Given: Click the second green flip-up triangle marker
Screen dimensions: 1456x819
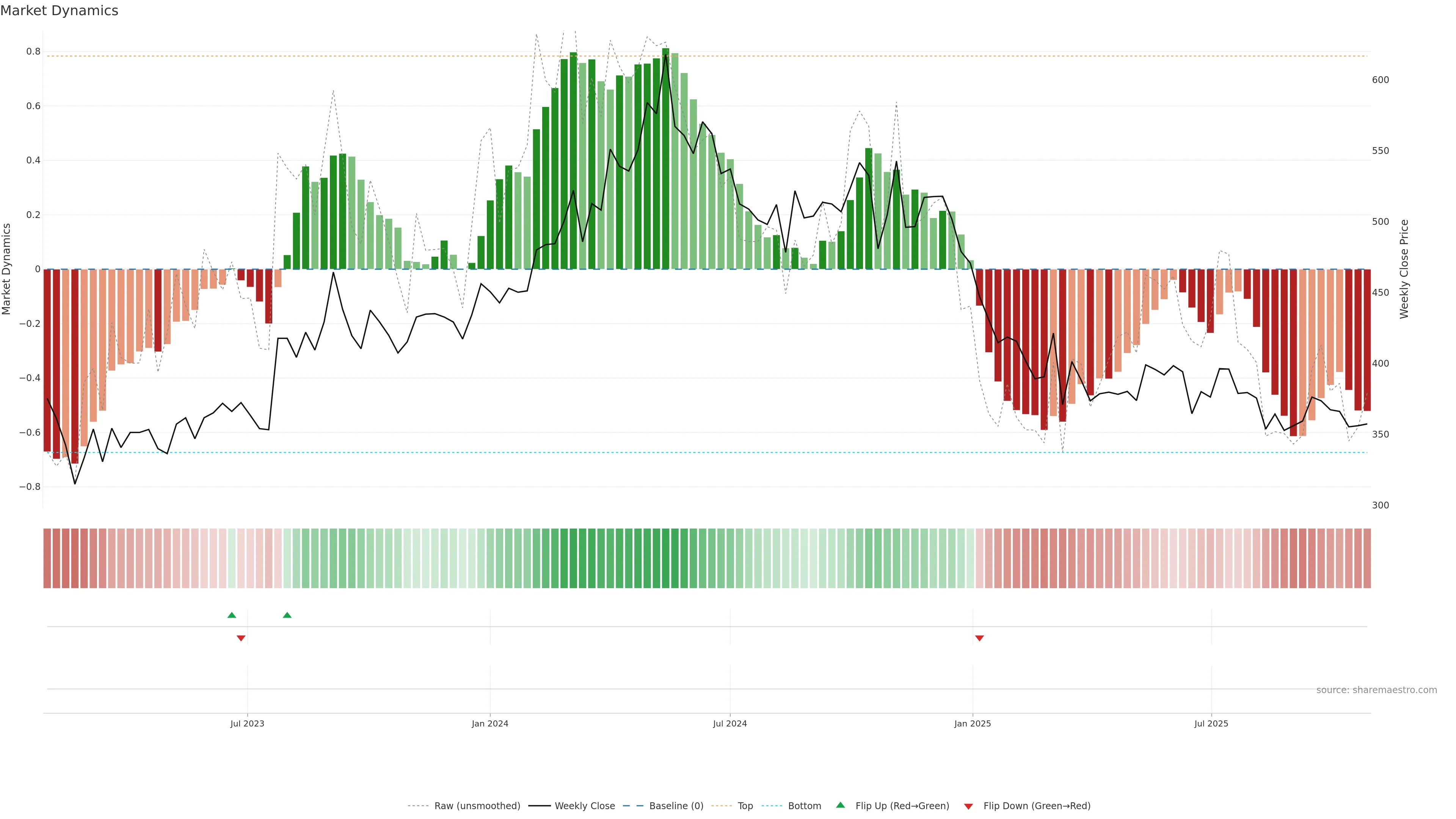Looking at the screenshot, I should click(x=287, y=615).
